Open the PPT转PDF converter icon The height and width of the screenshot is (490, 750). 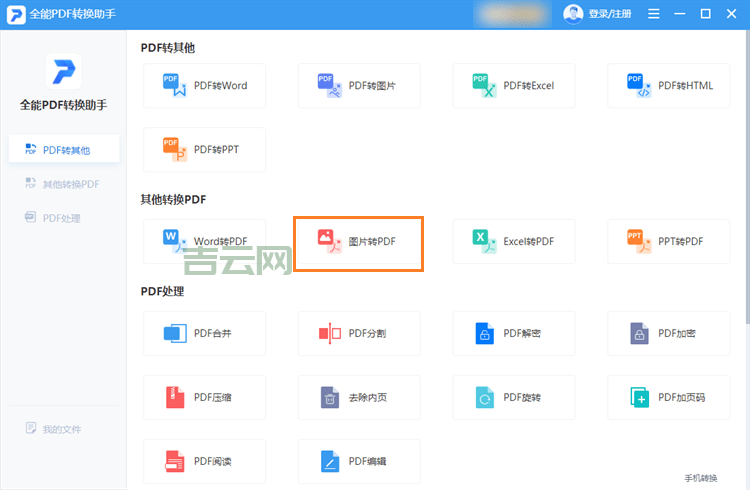coord(639,241)
